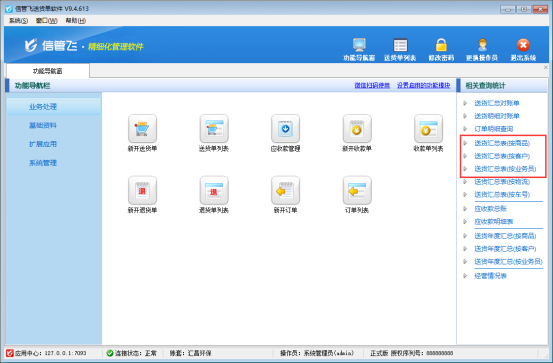This screenshot has height=363, width=553.
Task: Click the 微信扫码使用 link
Action: point(372,85)
